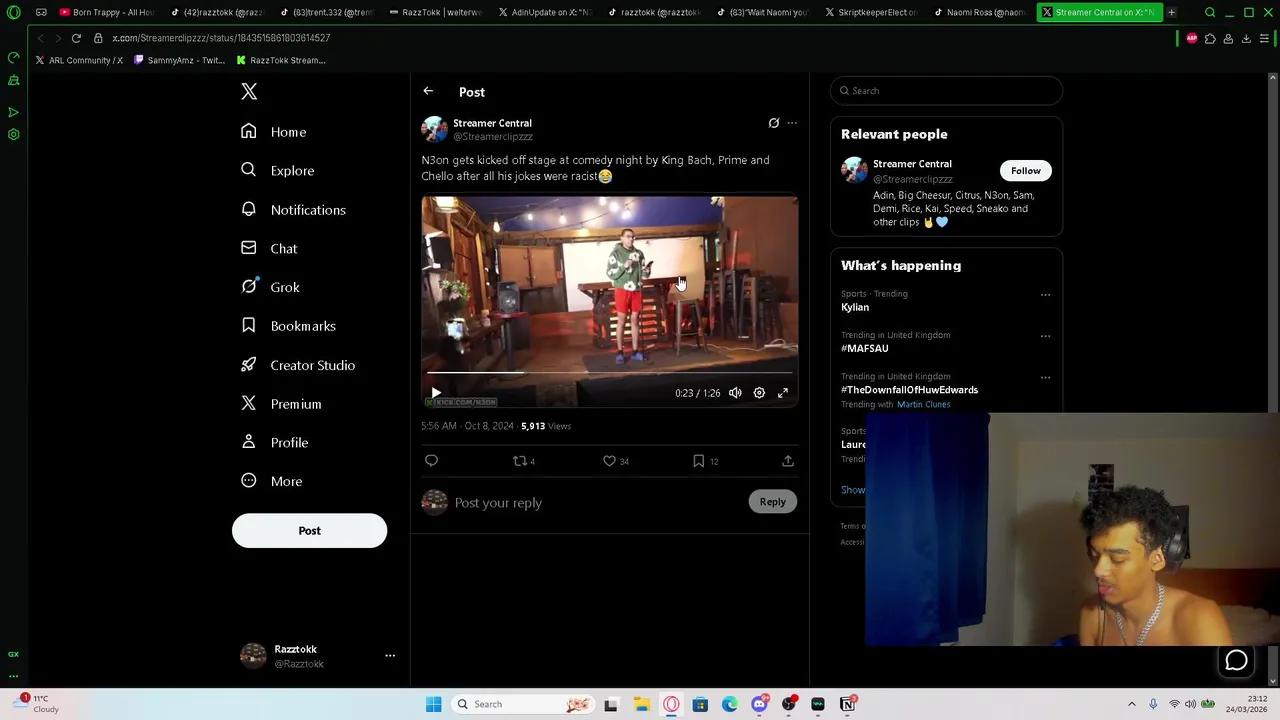Click the large white Post button
Screen dimensions: 1280x720
coord(309,531)
